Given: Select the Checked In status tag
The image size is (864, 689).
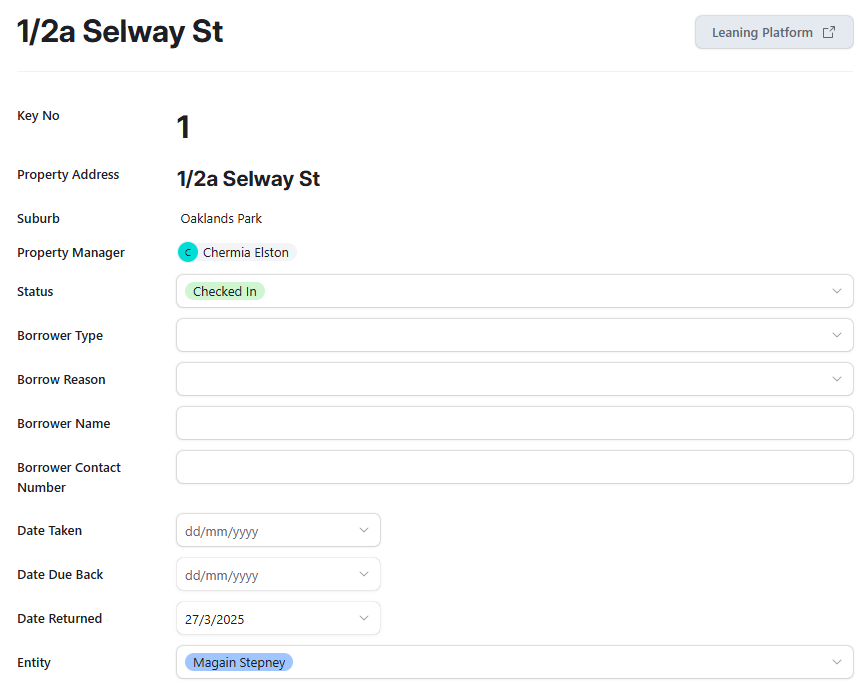Looking at the screenshot, I should [224, 291].
